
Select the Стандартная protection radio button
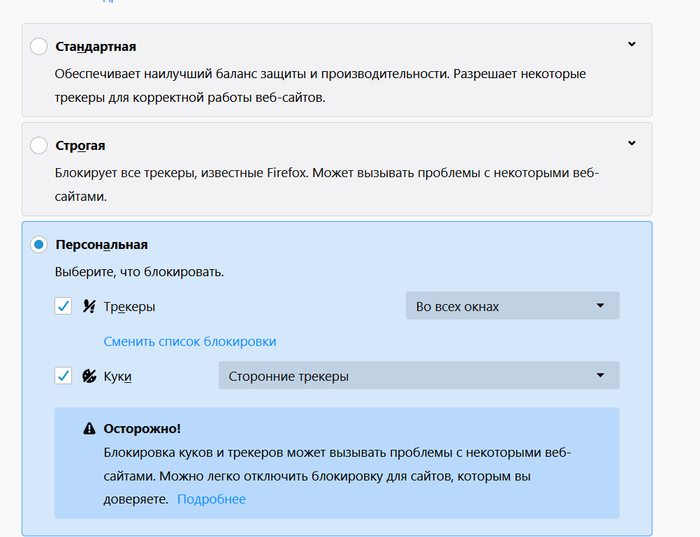click(x=39, y=47)
